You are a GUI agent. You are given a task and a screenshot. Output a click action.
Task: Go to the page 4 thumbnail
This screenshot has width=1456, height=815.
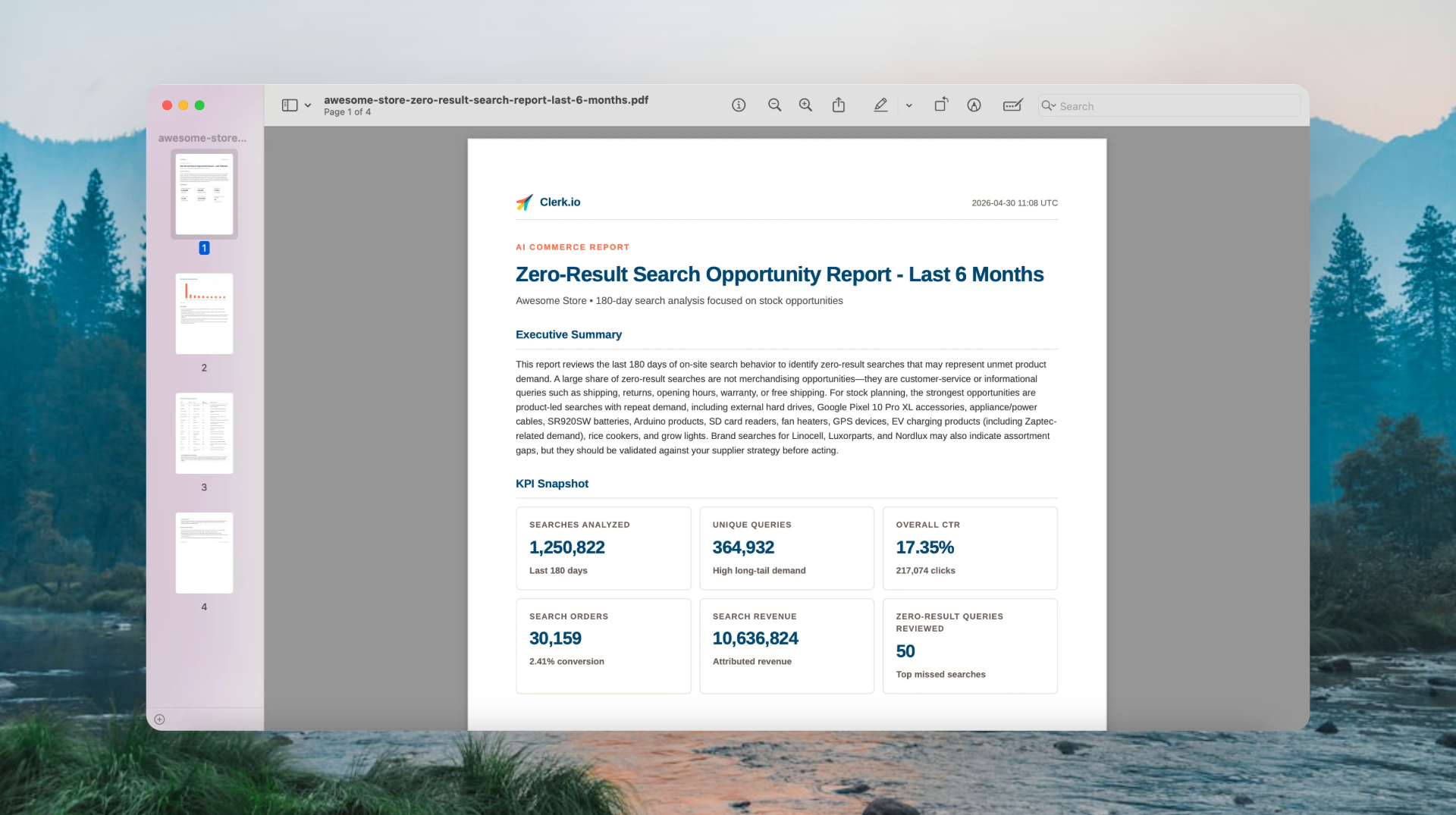coord(204,553)
